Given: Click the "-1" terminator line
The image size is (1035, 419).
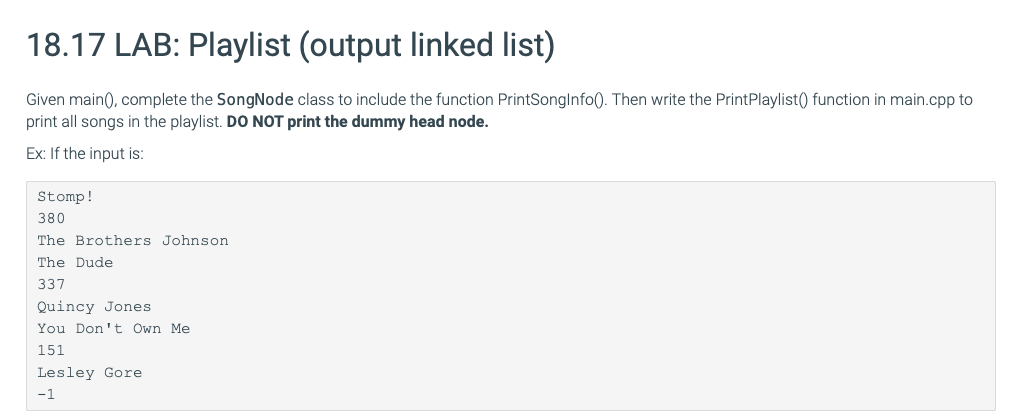Looking at the screenshot, I should [46, 395].
